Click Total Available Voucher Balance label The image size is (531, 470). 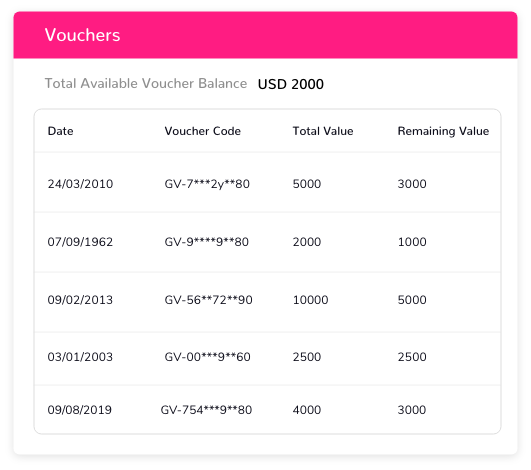(x=146, y=83)
